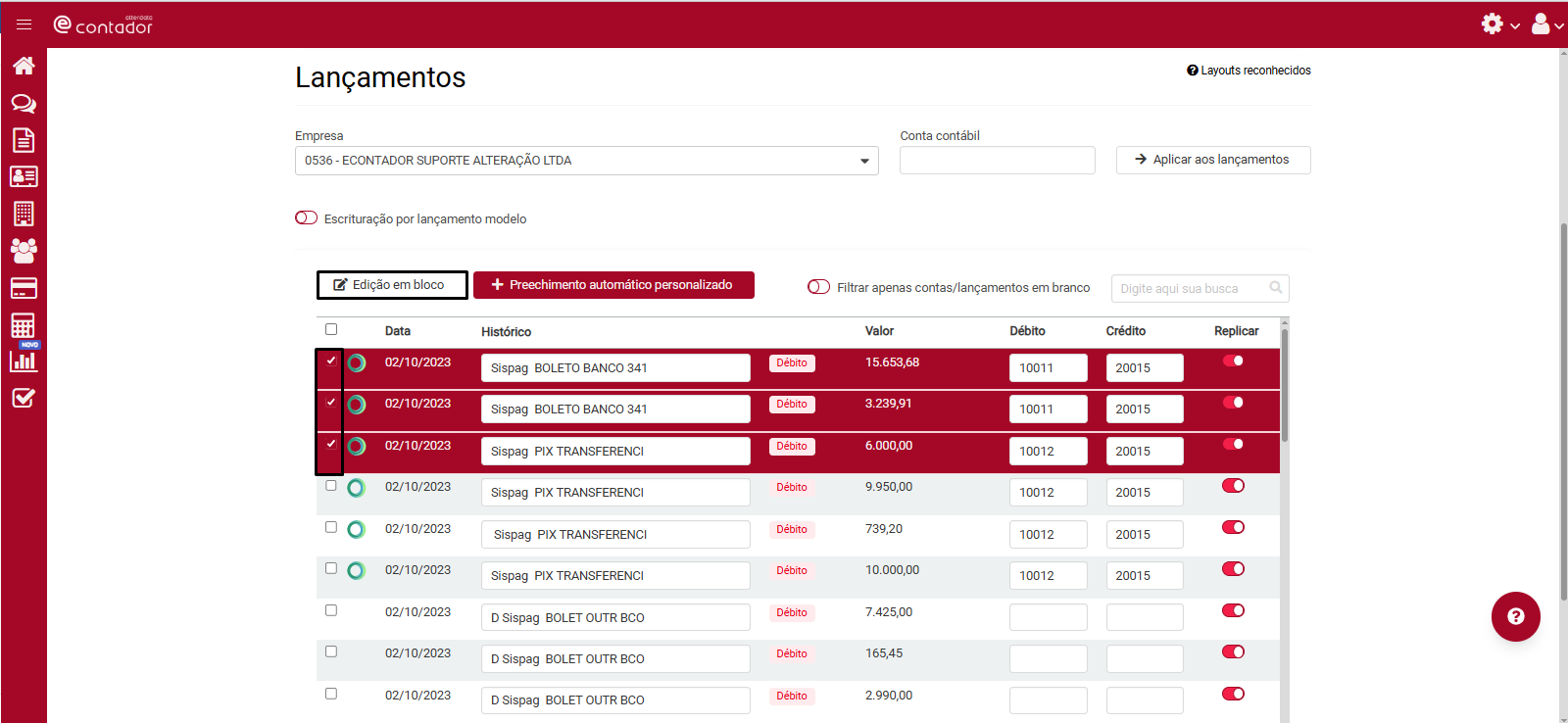Toggle Escrituração por lançamento modelo switch
The image size is (1568, 723).
coord(307,217)
